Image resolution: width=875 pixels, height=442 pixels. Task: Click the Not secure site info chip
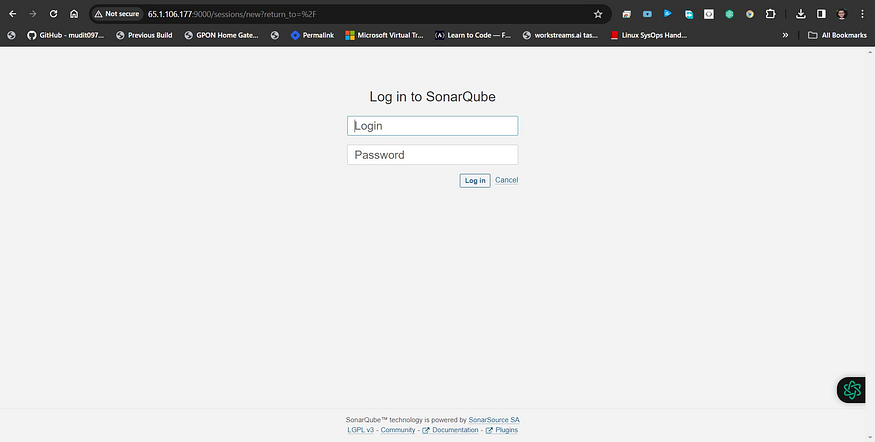117,14
